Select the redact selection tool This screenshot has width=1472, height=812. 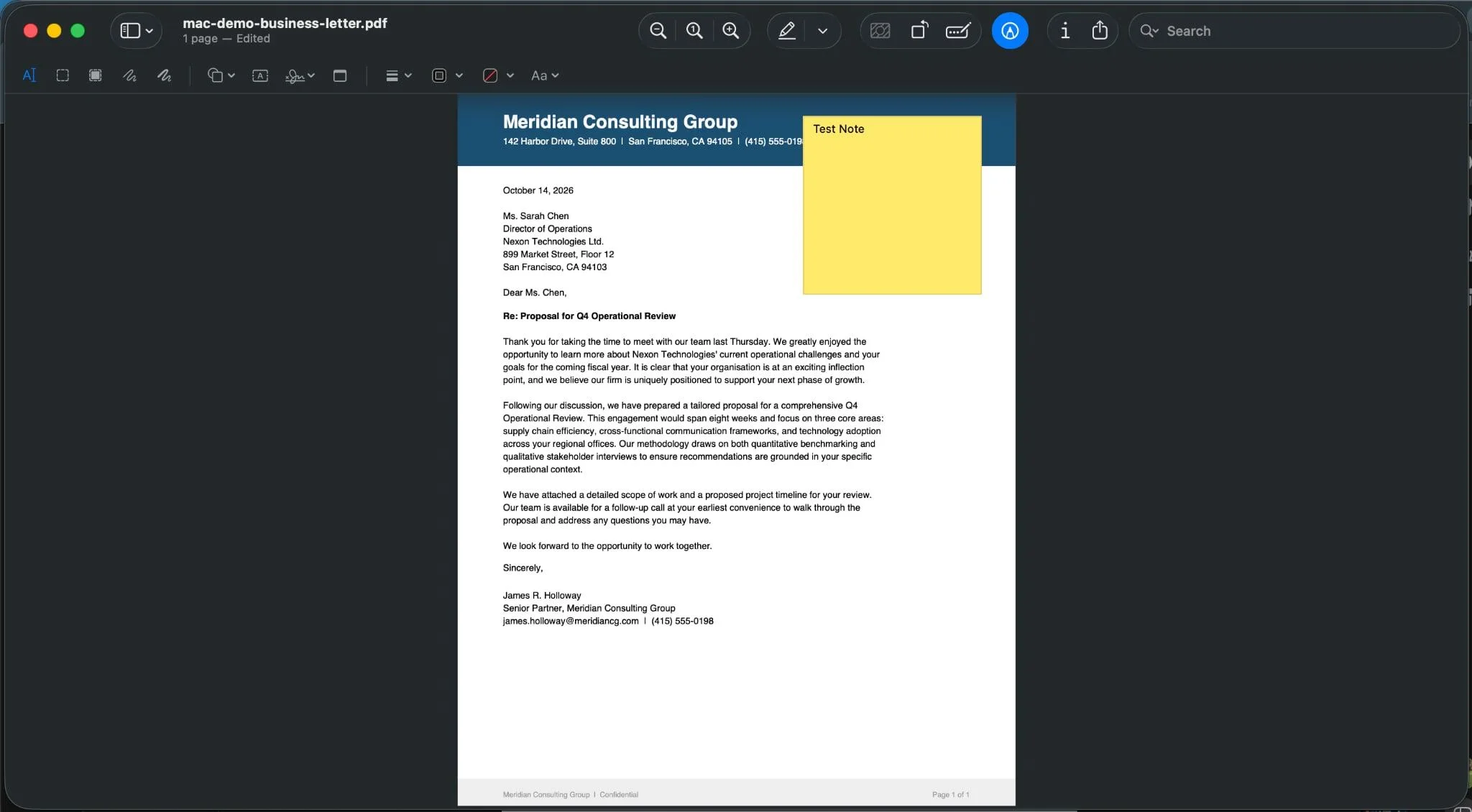(95, 75)
